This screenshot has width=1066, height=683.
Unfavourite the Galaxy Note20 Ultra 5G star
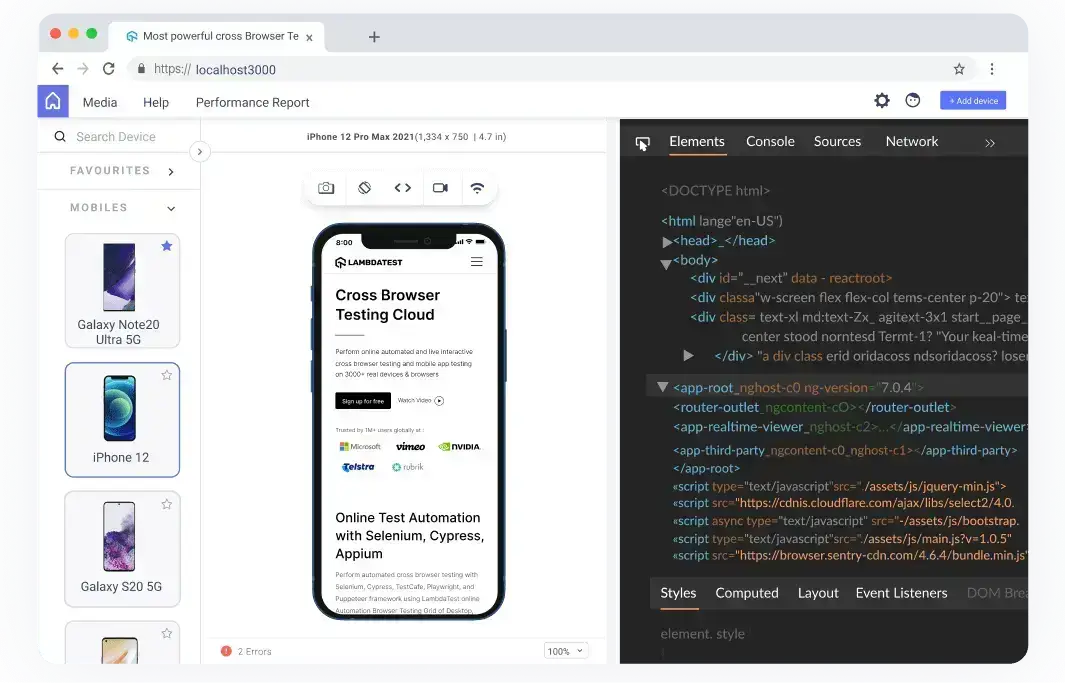pos(167,246)
